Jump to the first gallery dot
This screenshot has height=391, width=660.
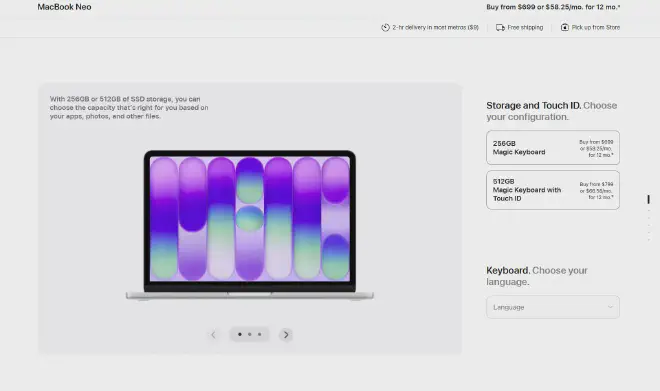(x=240, y=334)
